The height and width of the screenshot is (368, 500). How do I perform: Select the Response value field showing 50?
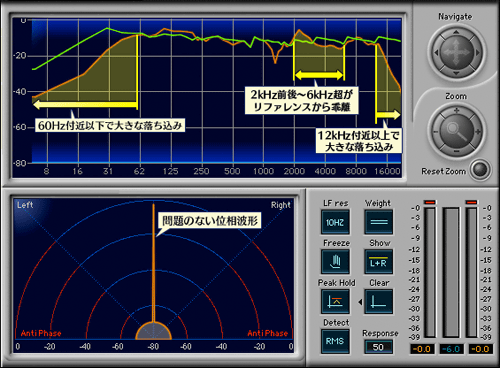[378, 347]
